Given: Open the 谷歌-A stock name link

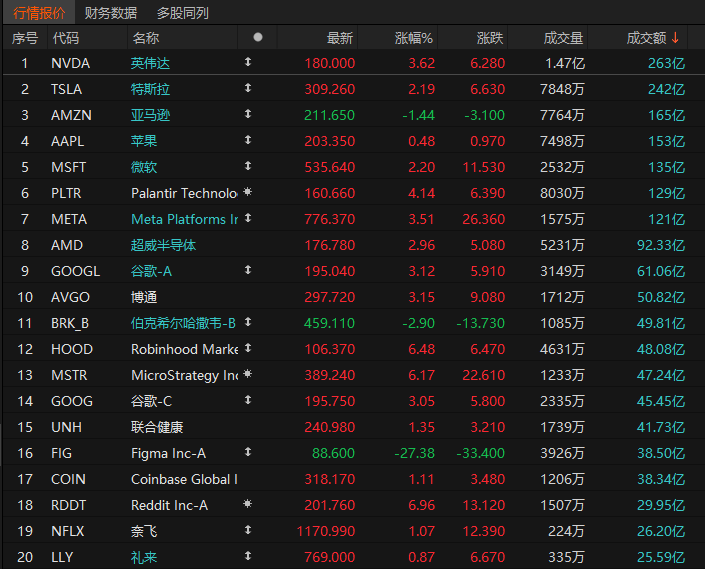Looking at the screenshot, I should [x=151, y=271].
